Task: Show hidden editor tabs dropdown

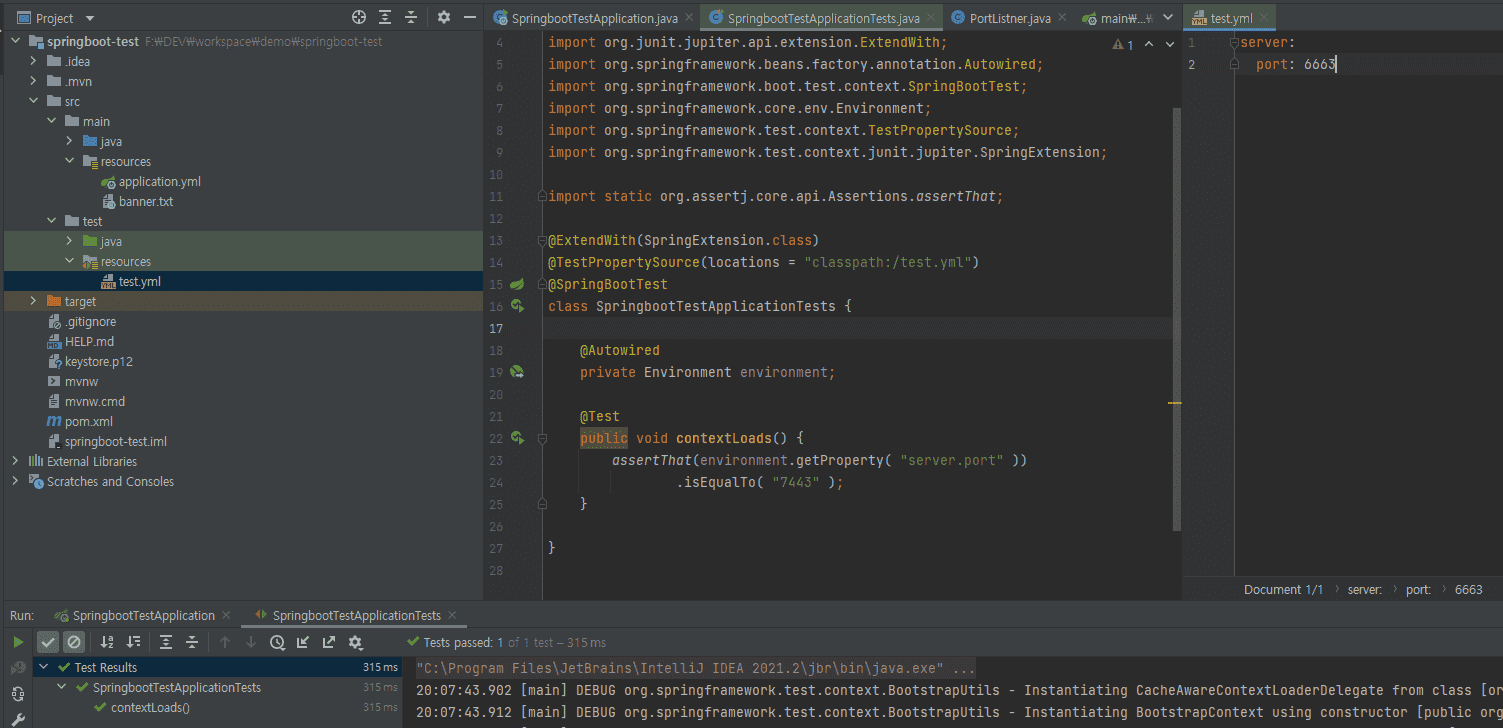Action: (x=1167, y=18)
